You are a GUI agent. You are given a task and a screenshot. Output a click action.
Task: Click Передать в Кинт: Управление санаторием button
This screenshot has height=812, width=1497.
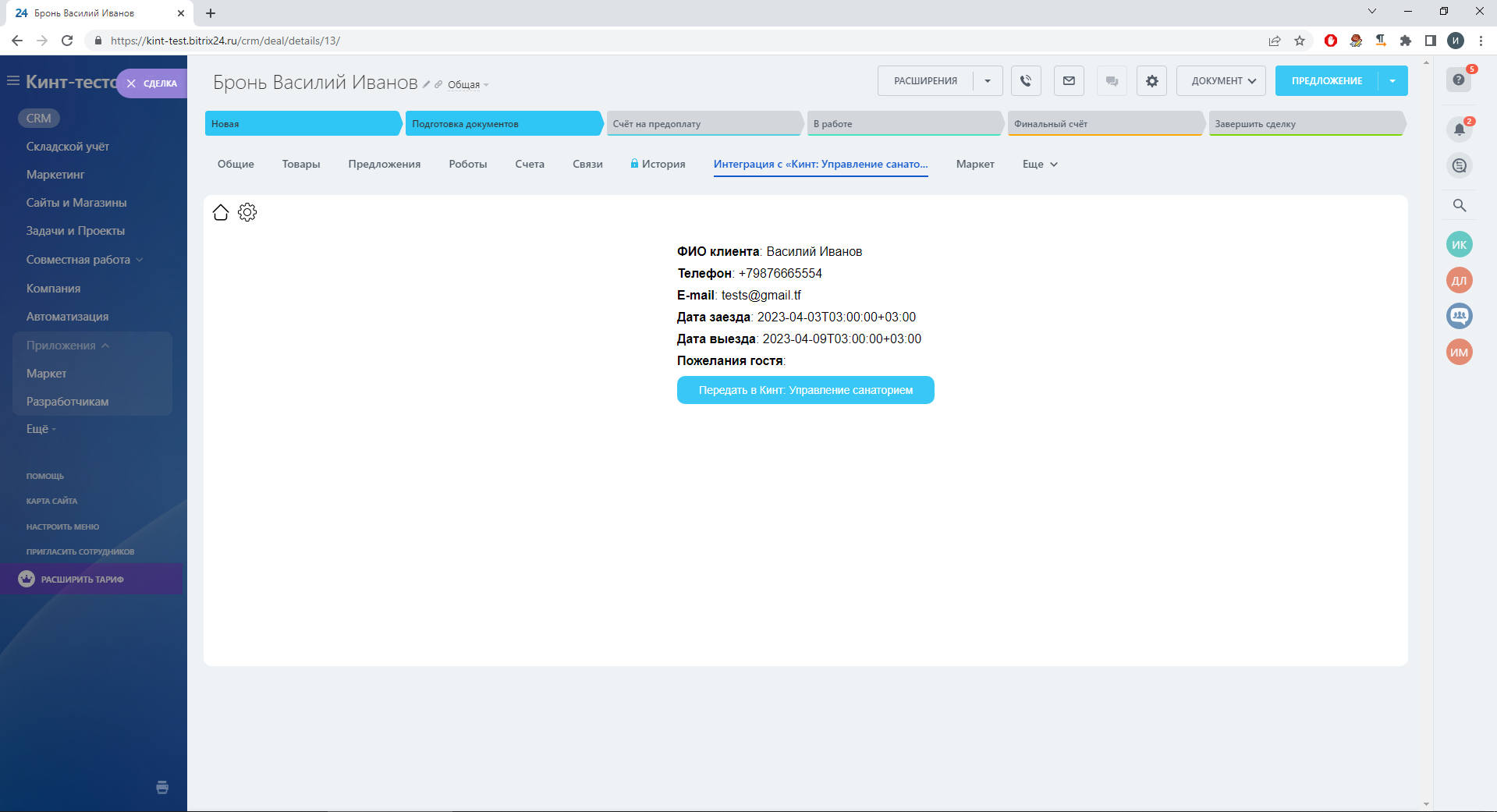click(805, 390)
